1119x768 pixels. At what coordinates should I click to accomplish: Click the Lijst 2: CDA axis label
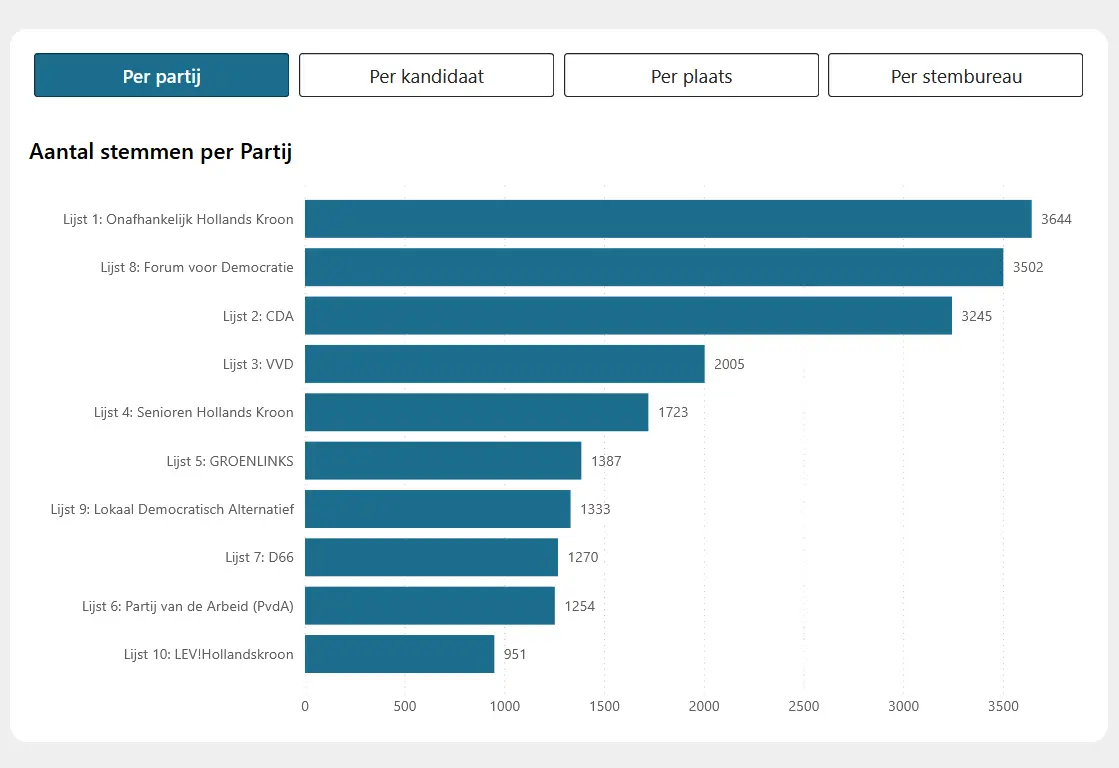258,316
